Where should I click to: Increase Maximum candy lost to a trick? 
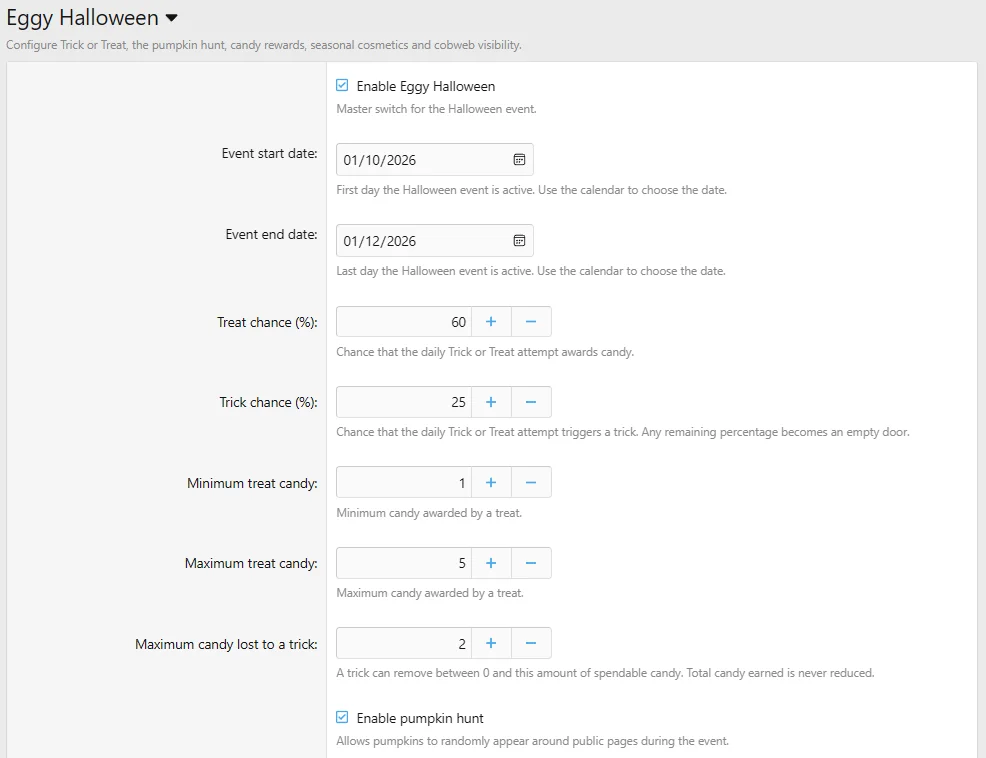[491, 643]
